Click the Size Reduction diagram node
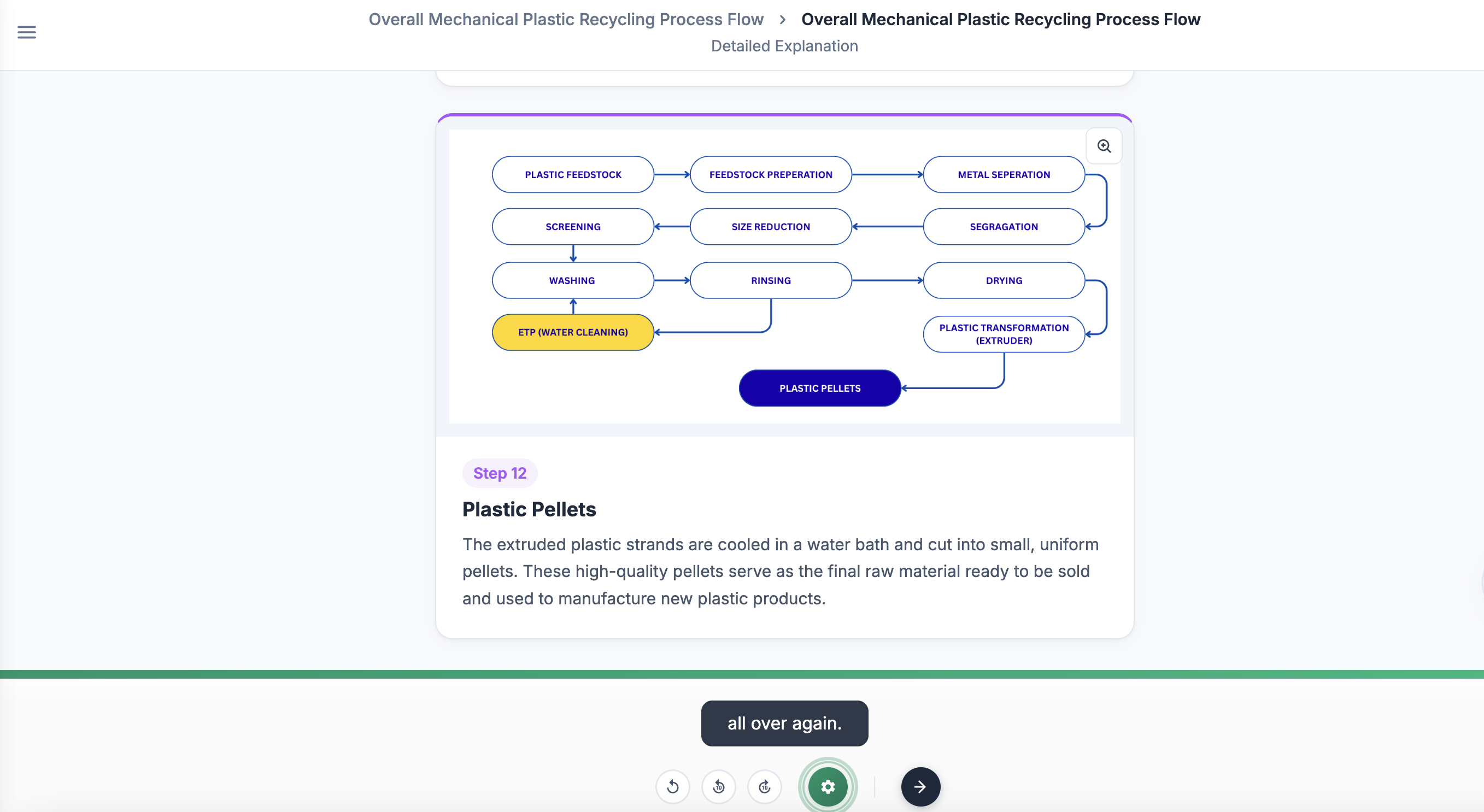 [770, 227]
